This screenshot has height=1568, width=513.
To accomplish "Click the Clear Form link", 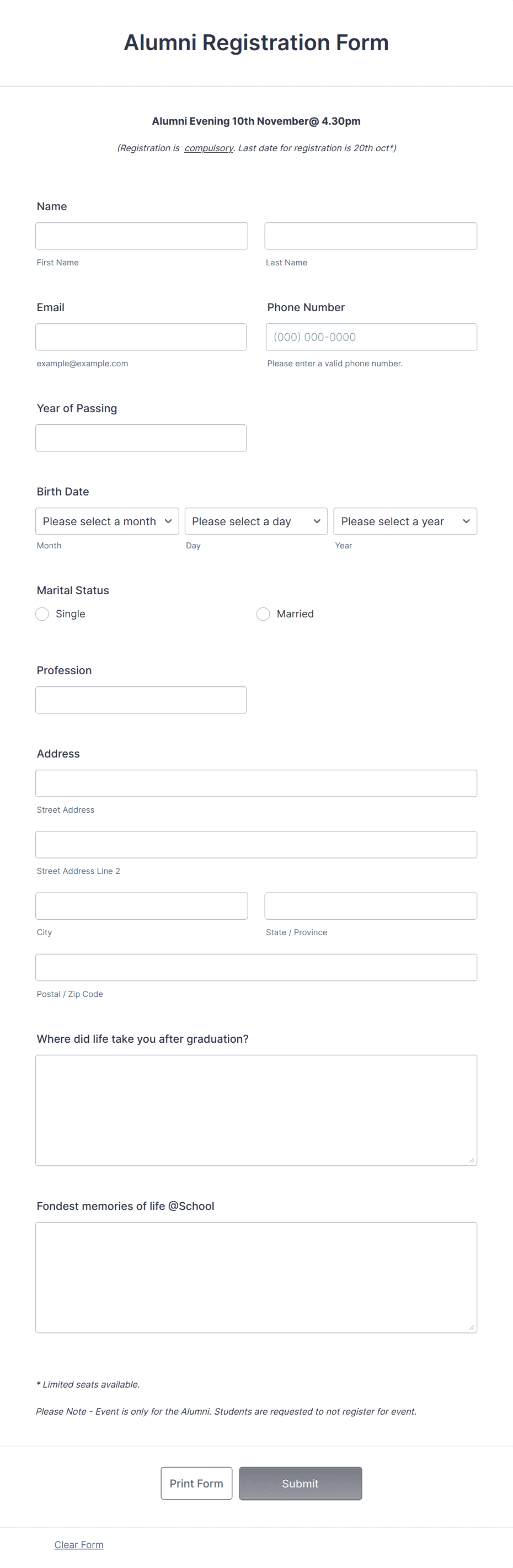I will [x=78, y=1544].
